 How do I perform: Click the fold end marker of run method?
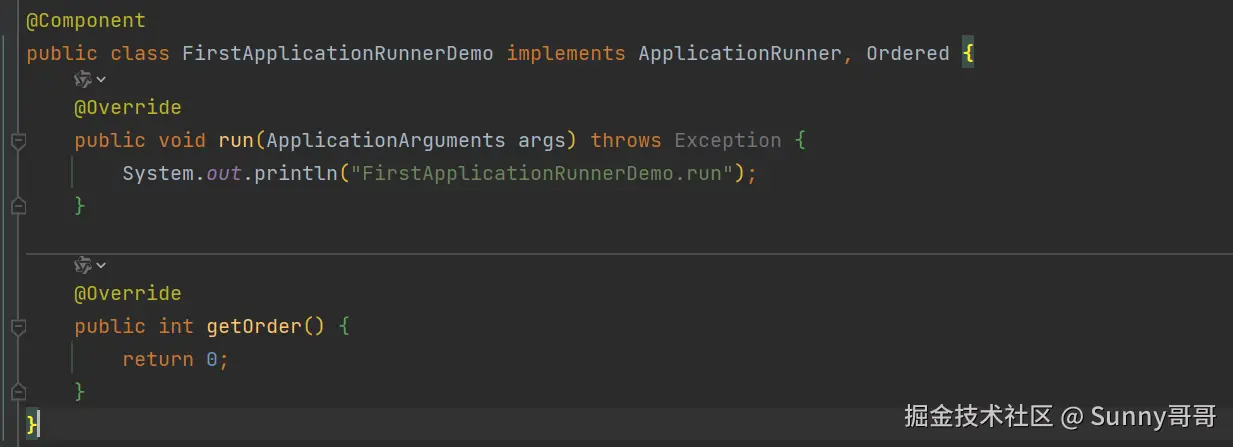pyautogui.click(x=17, y=205)
